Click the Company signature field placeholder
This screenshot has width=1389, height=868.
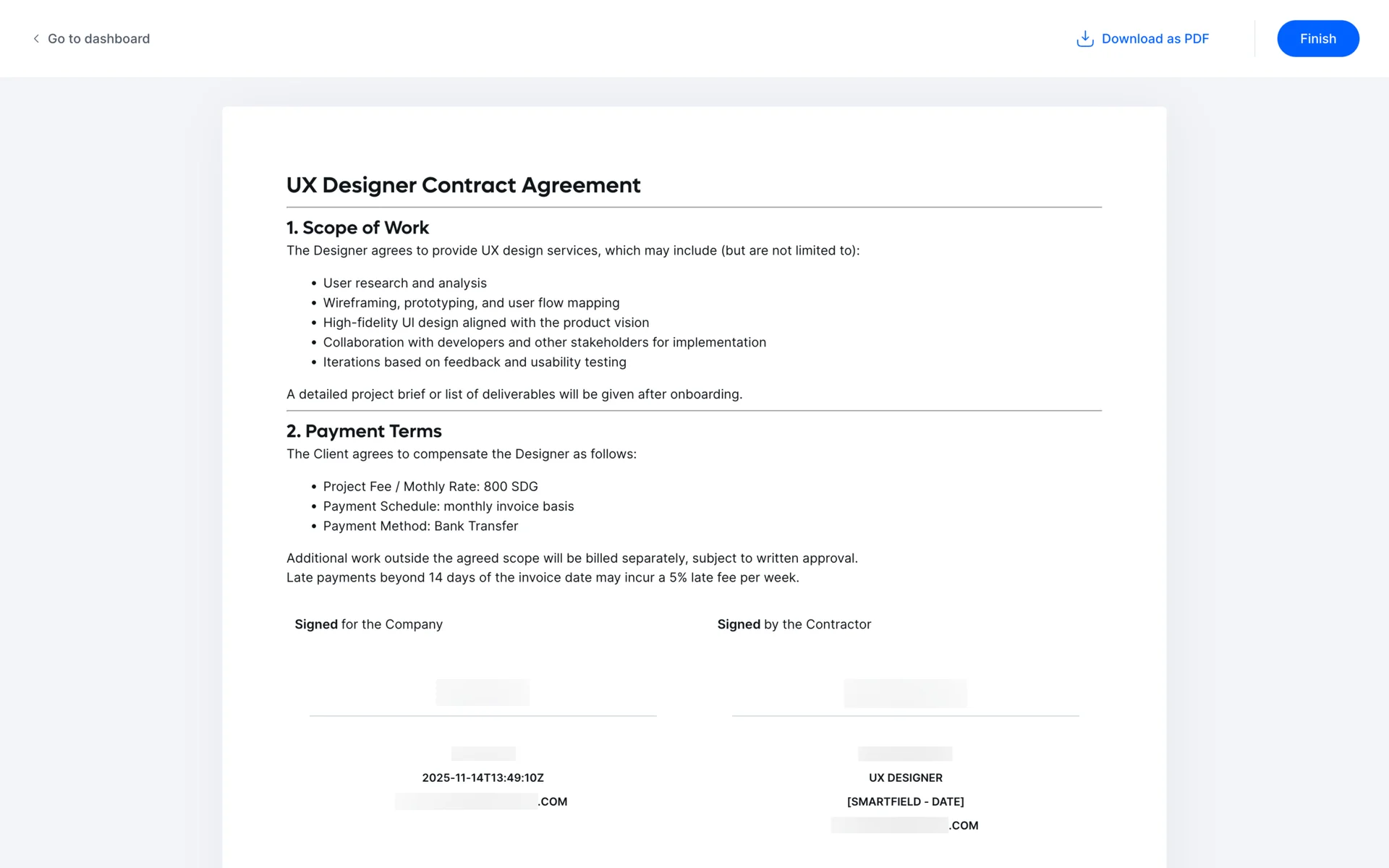[x=483, y=692]
